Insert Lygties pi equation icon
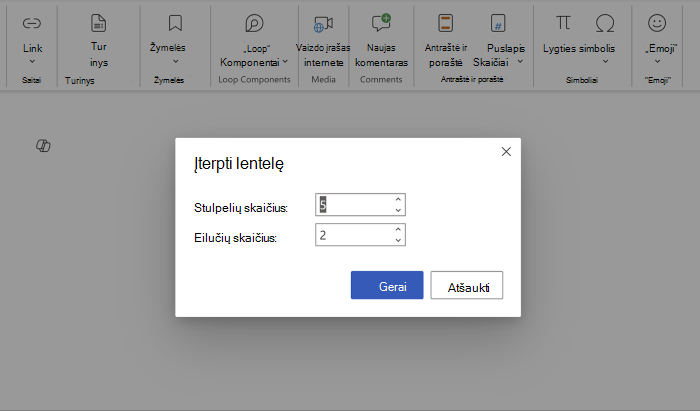The image size is (700, 411). (x=563, y=22)
